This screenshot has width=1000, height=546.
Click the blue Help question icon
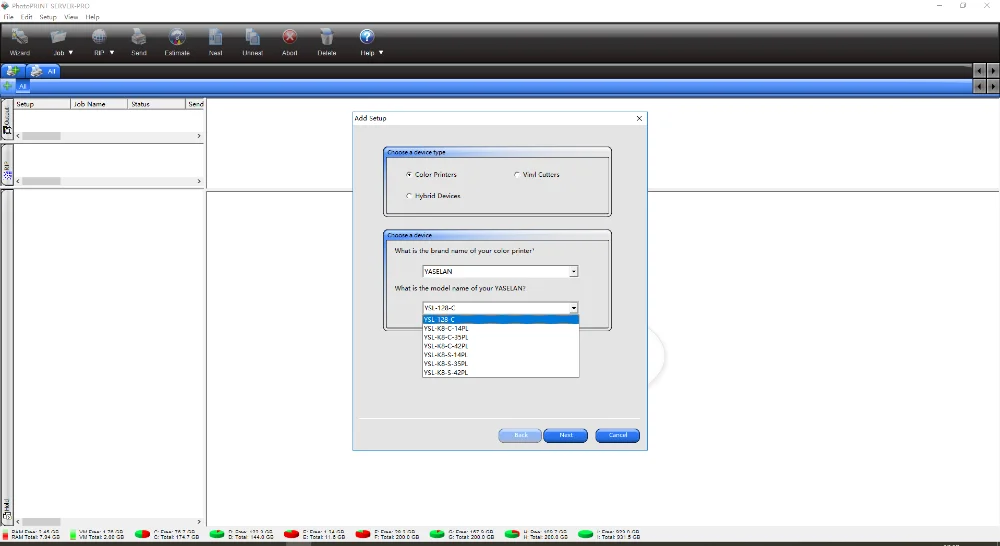(366, 37)
